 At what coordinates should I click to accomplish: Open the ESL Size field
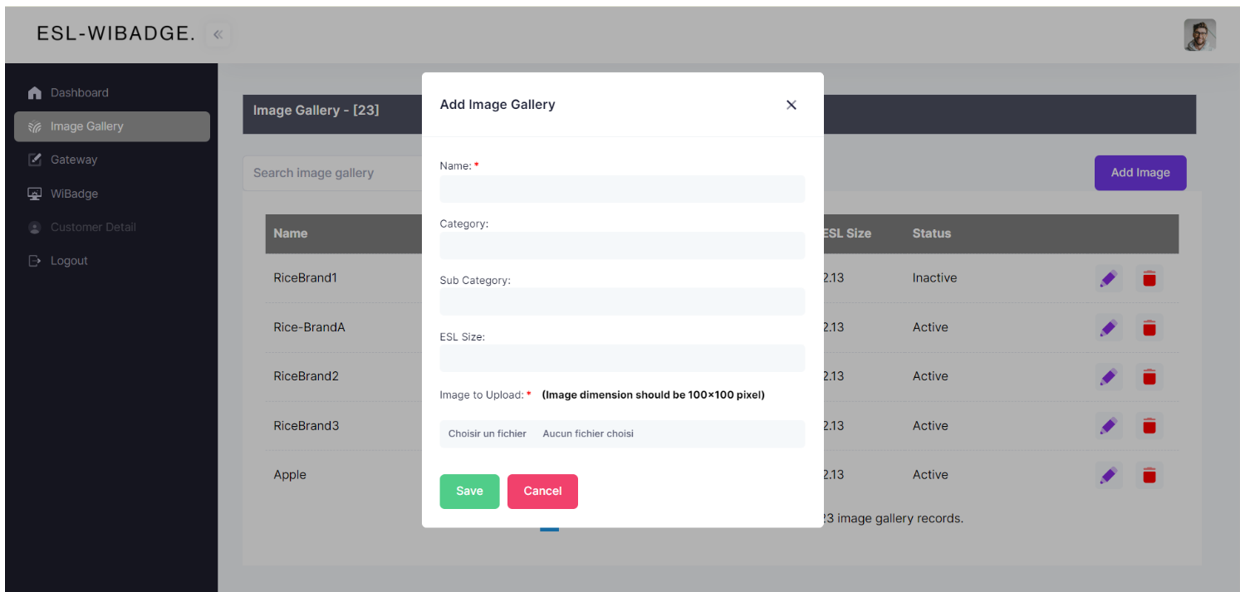pyautogui.click(x=622, y=358)
